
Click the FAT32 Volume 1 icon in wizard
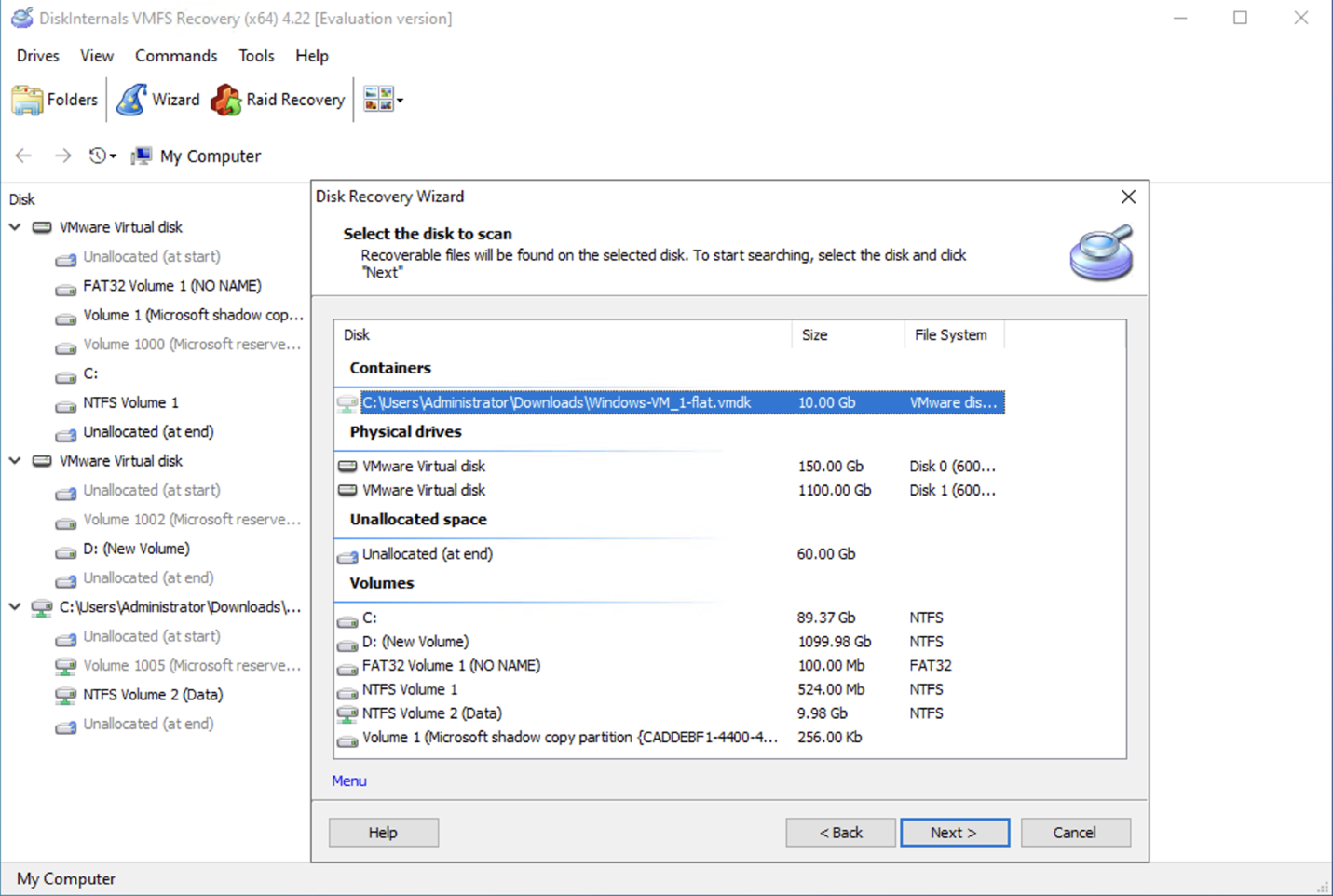pyautogui.click(x=347, y=668)
